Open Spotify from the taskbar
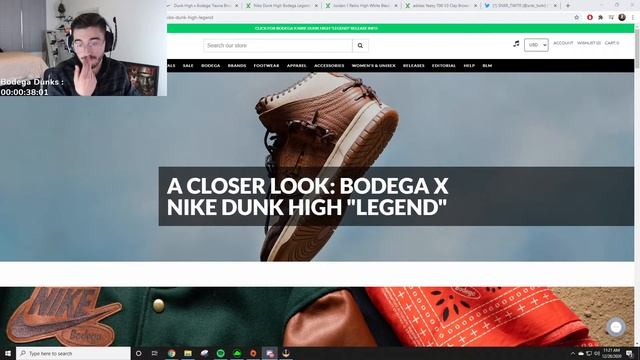 click(220, 353)
